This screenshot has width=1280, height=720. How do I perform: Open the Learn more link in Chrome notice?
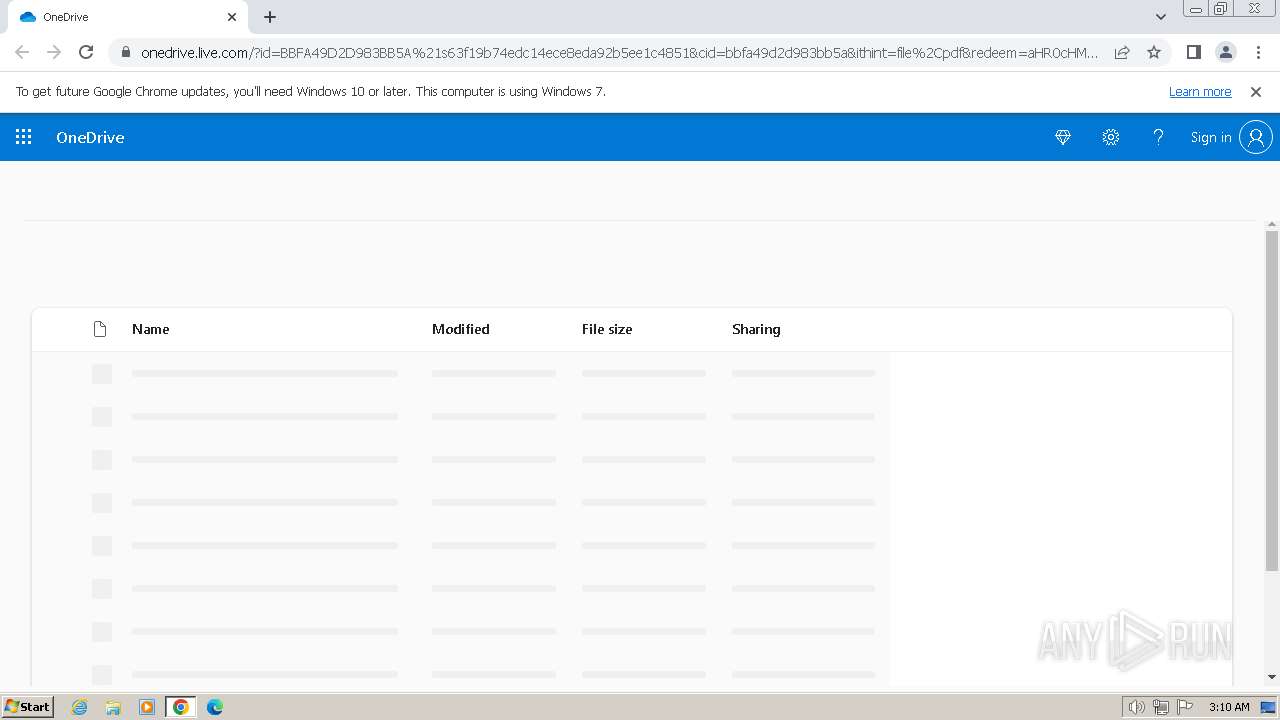coord(1200,91)
